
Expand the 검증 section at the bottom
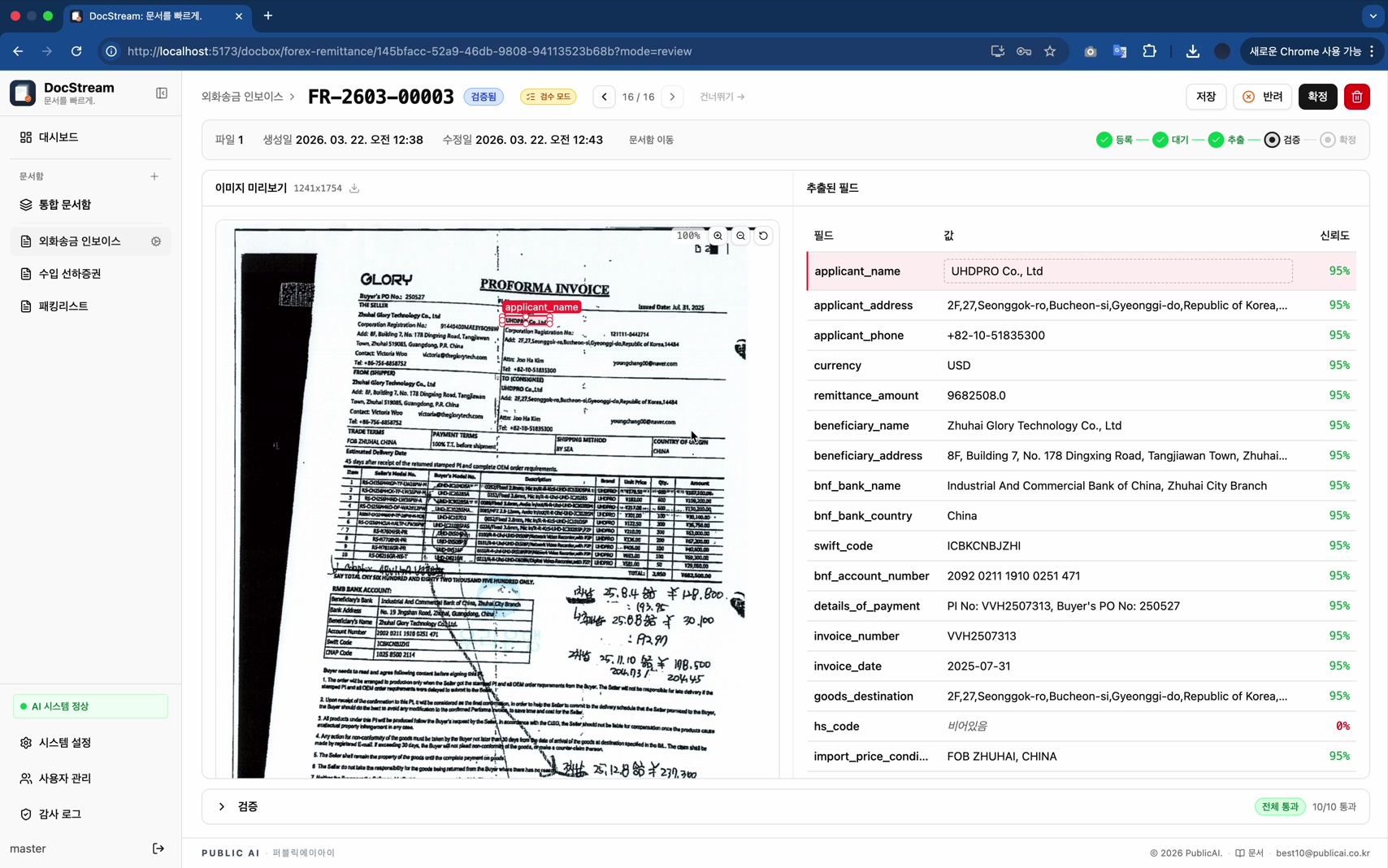coord(221,806)
